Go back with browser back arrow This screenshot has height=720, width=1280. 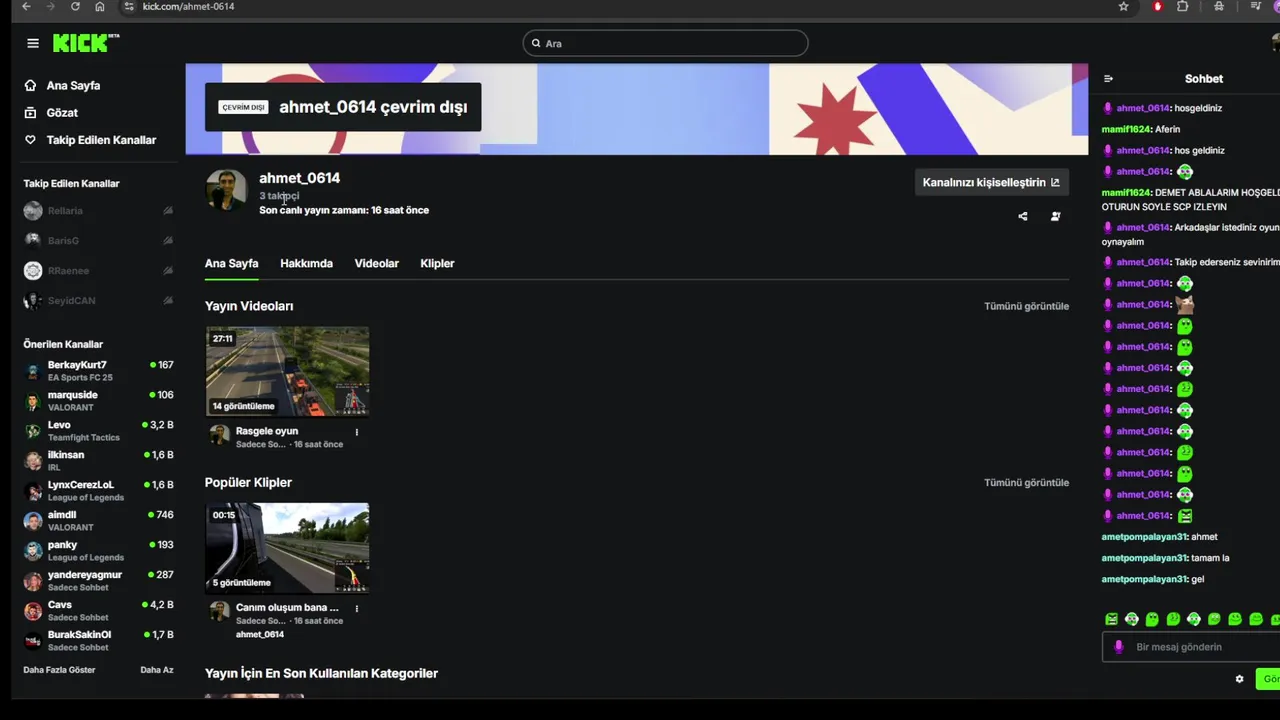click(26, 6)
